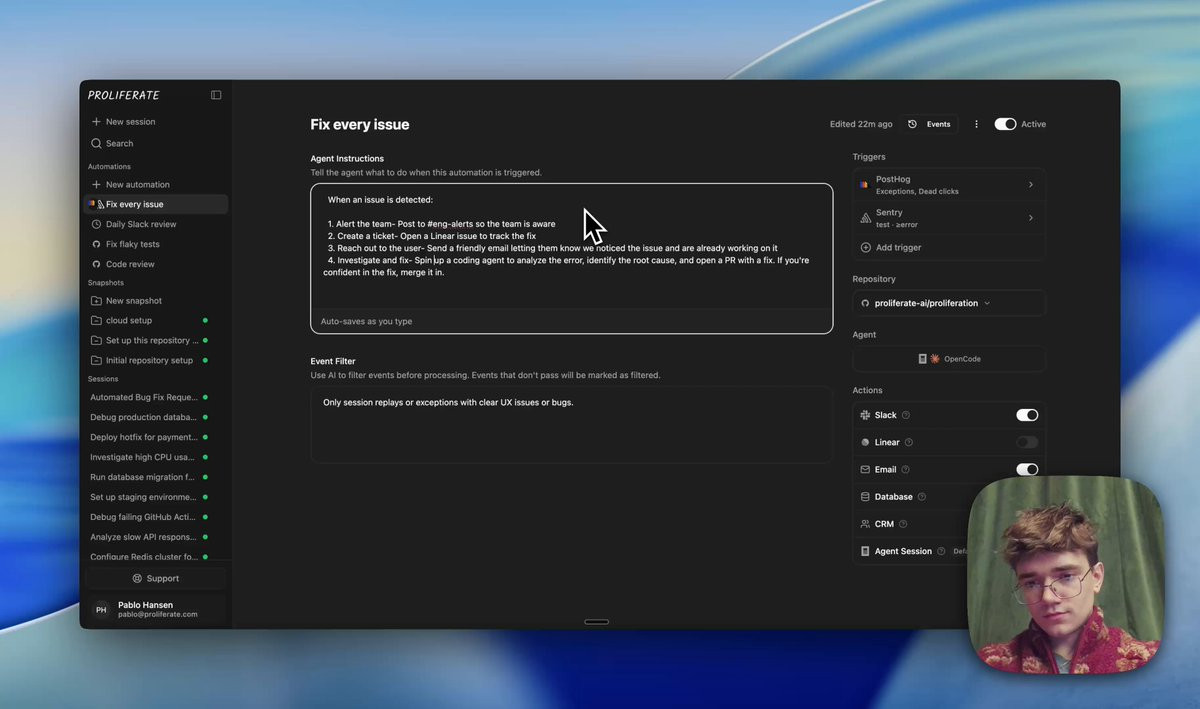The width and height of the screenshot is (1200, 709).
Task: Click help icon next to Linear
Action: click(909, 442)
